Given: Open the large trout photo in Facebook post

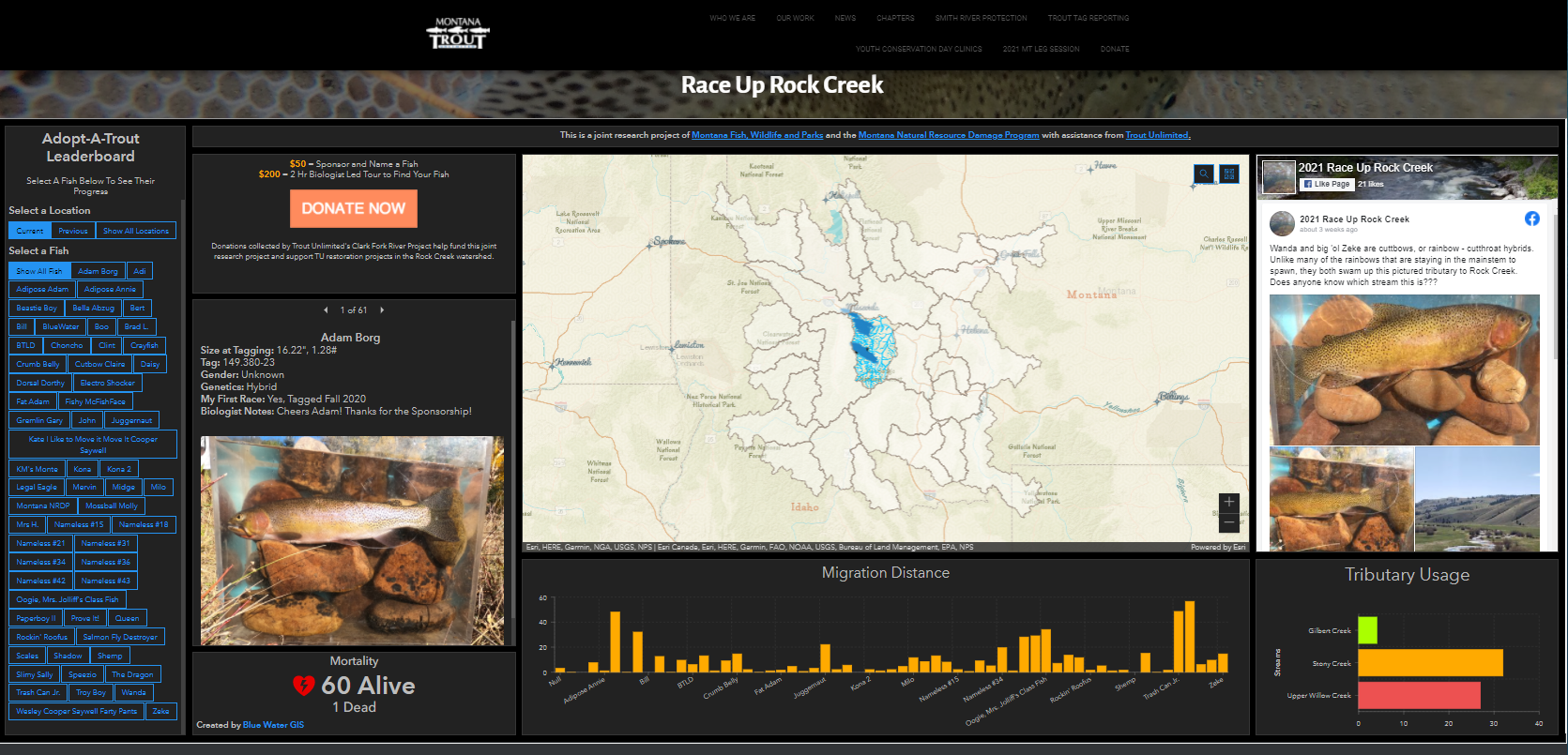Looking at the screenshot, I should click(x=1405, y=370).
